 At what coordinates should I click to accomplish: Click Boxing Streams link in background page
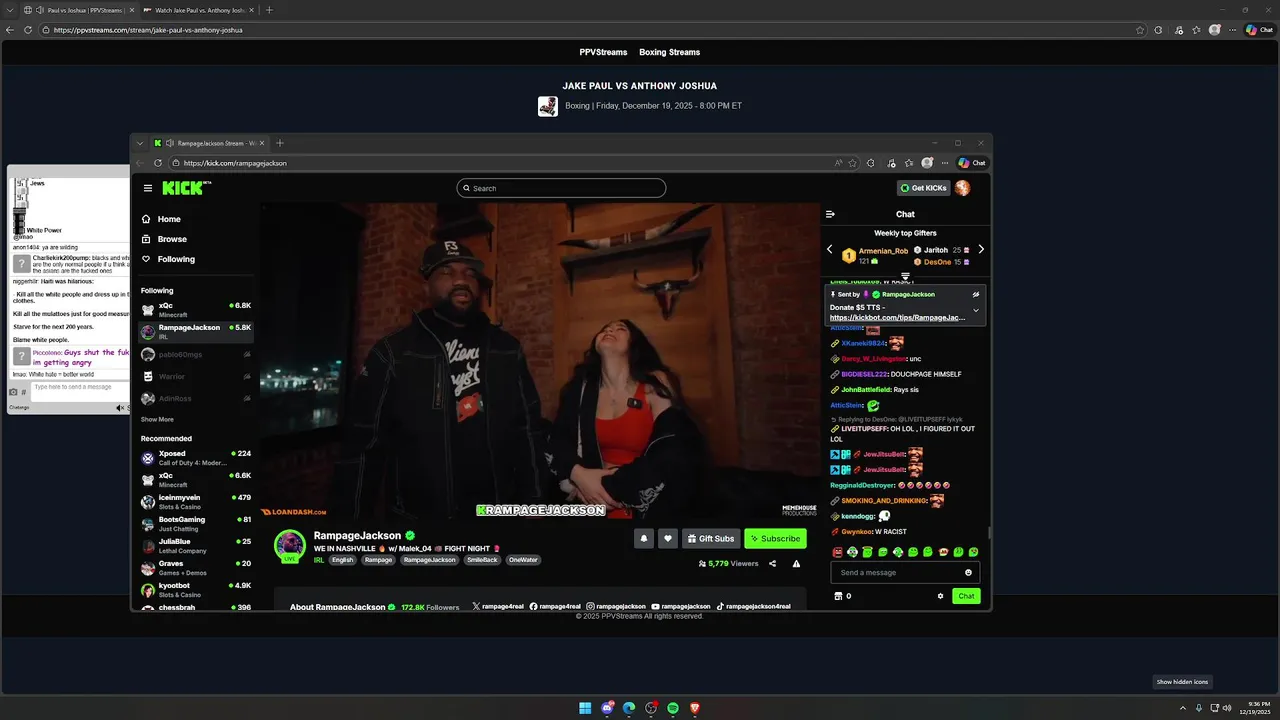click(669, 52)
